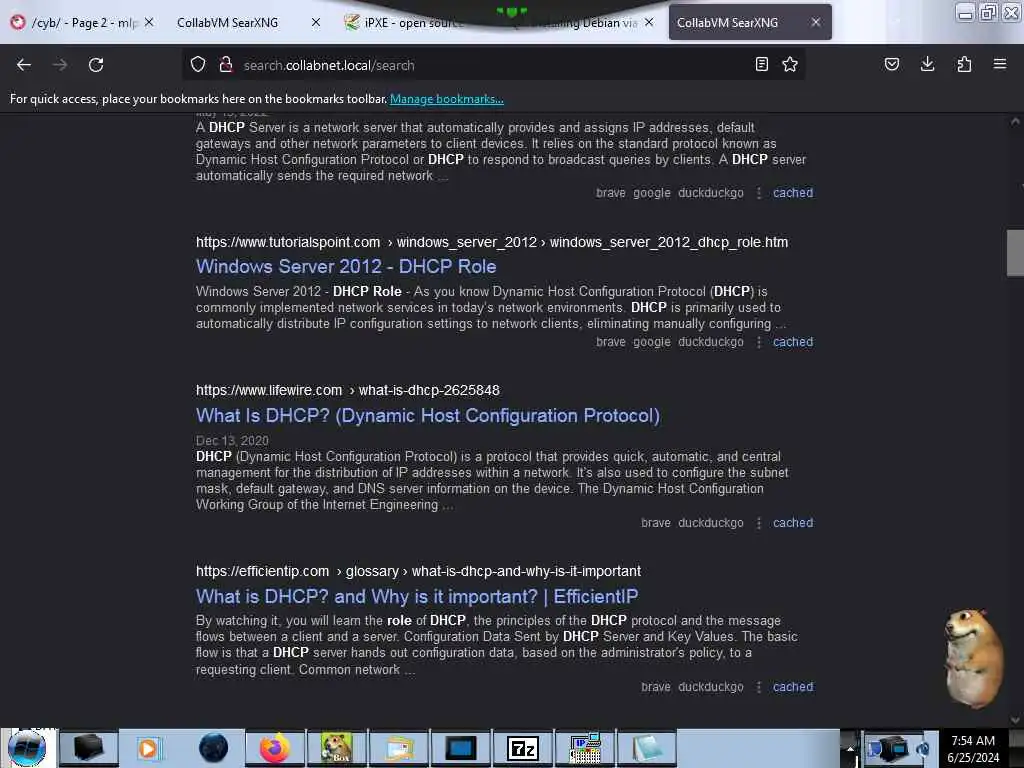Screen dimensions: 1024x768
Task: Close the first CollabVM SearXNG tab
Action: pyautogui.click(x=316, y=22)
